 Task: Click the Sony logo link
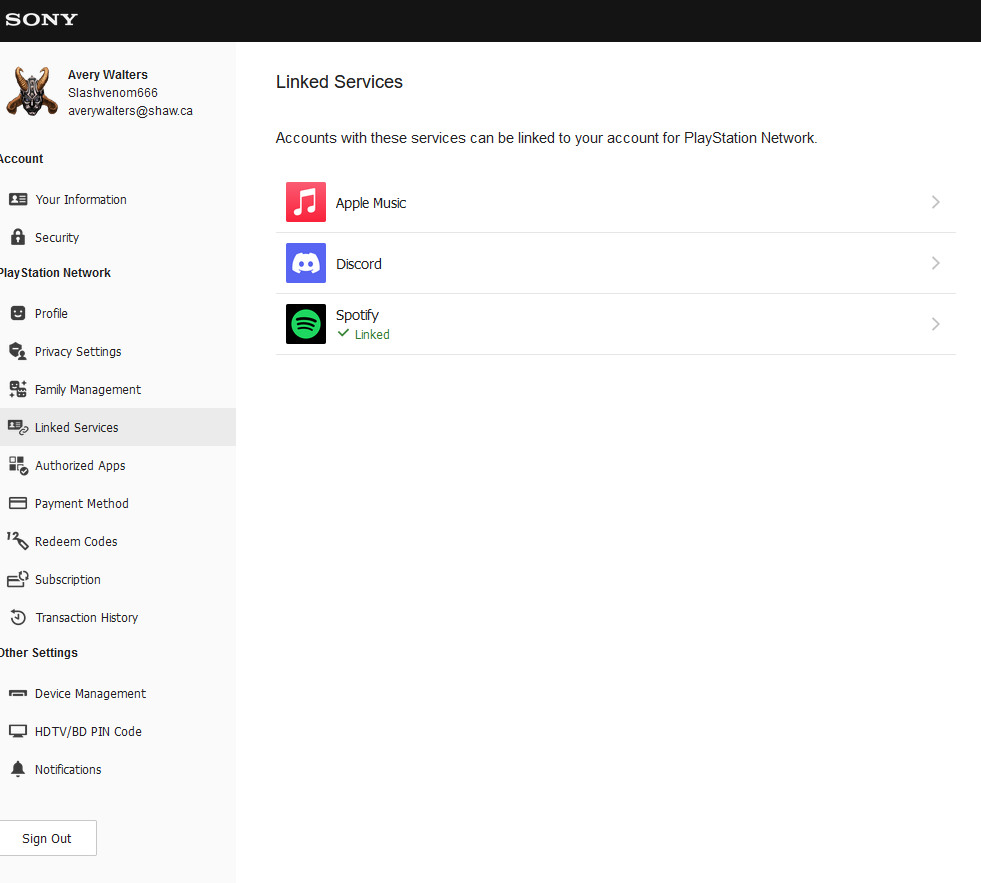click(x=41, y=19)
